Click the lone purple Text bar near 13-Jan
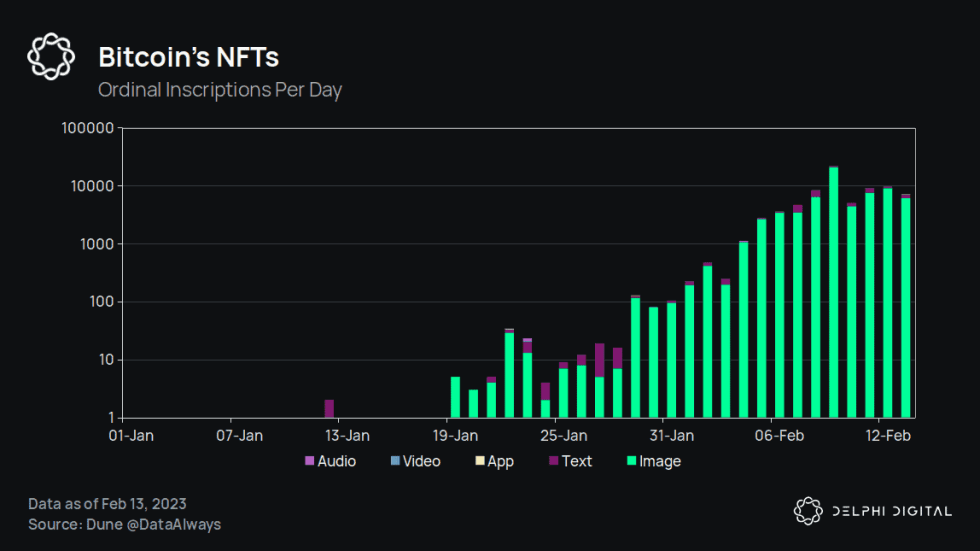This screenshot has height=551, width=980. [329, 408]
